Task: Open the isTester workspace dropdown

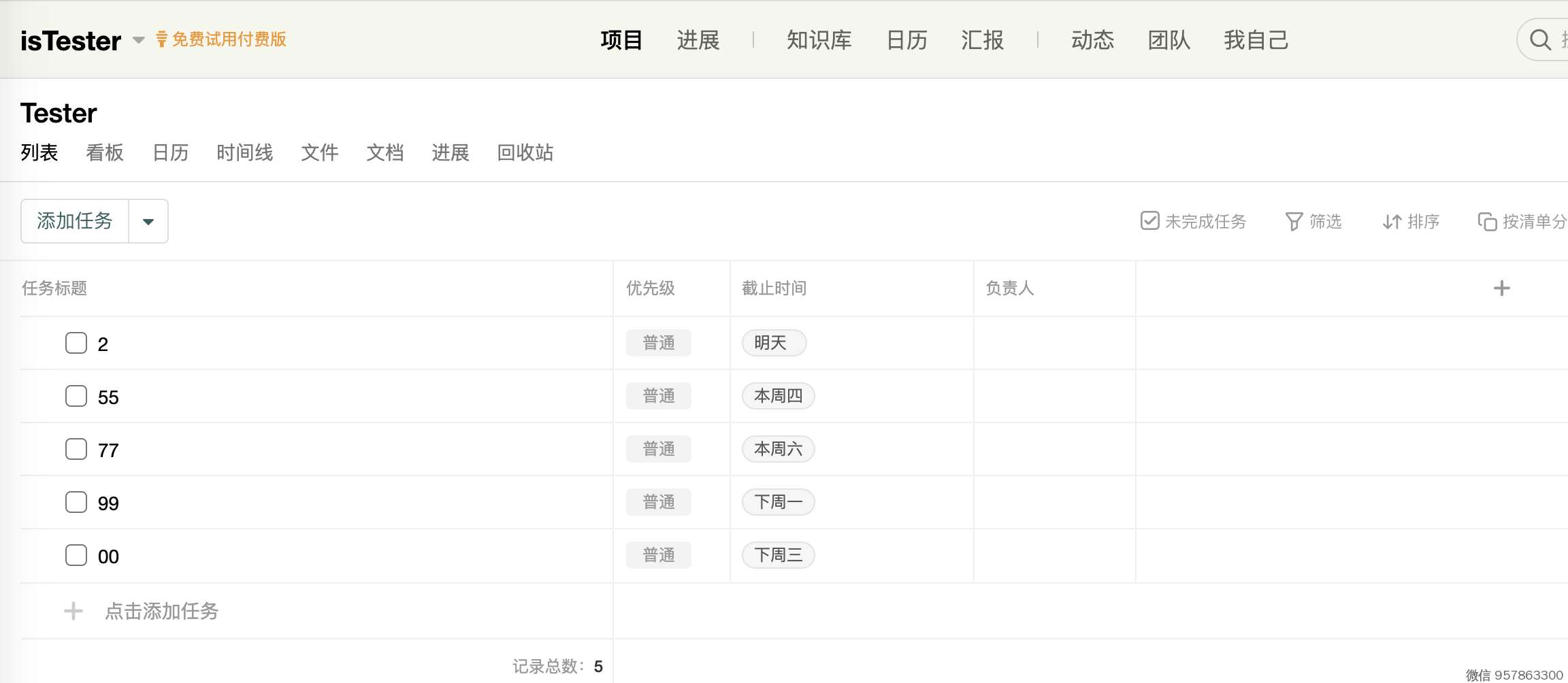Action: tap(139, 40)
